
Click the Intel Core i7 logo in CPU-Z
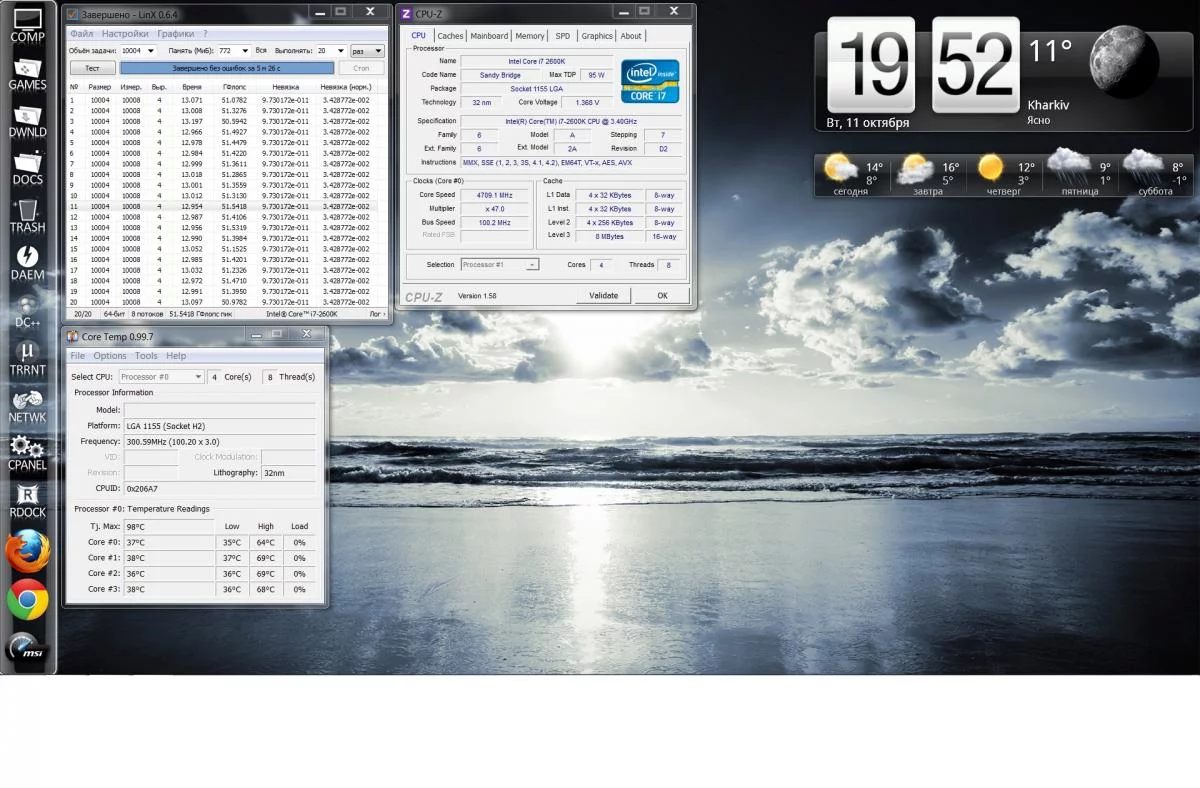click(649, 81)
